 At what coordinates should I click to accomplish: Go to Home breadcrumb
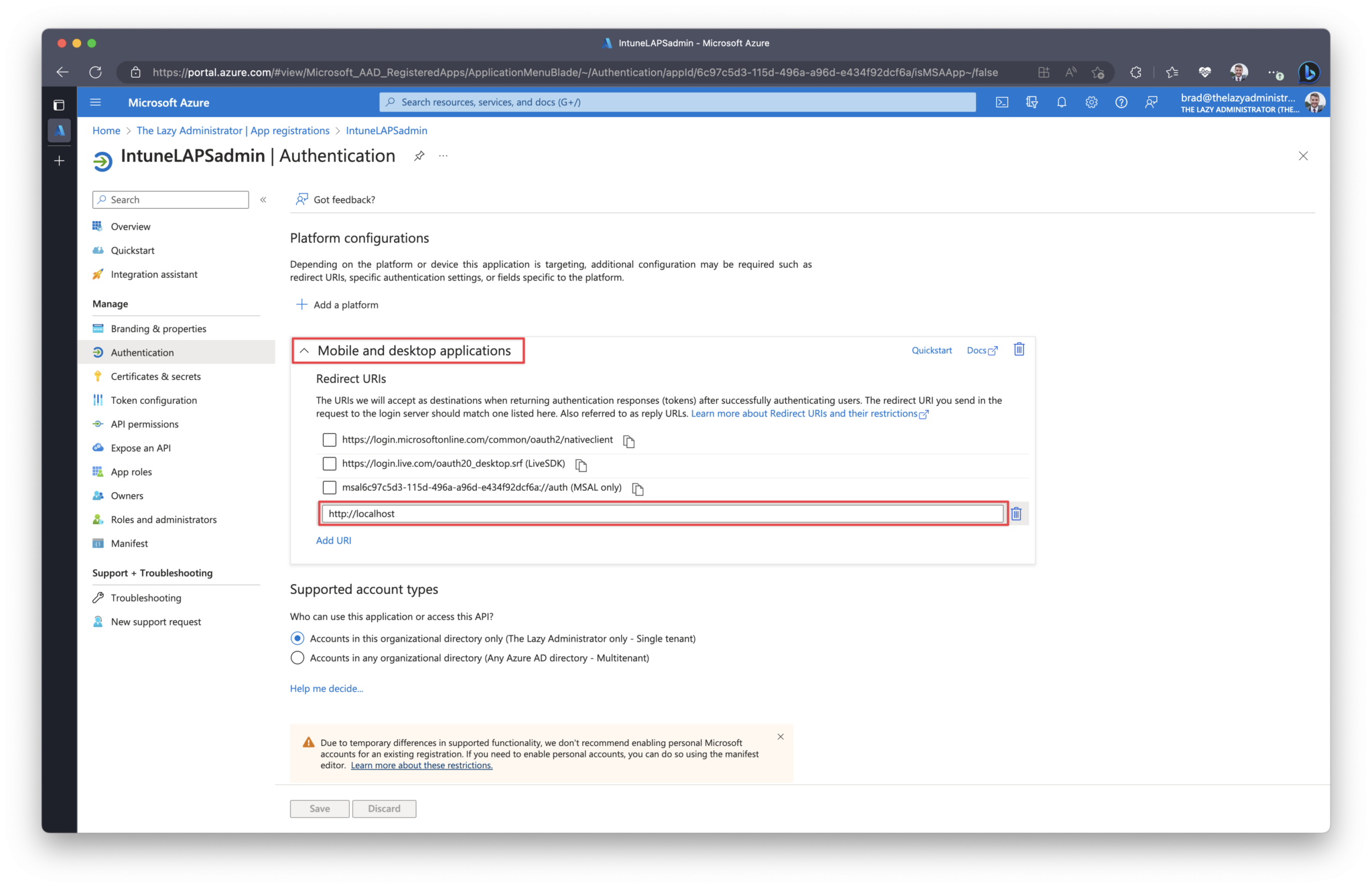coord(106,131)
